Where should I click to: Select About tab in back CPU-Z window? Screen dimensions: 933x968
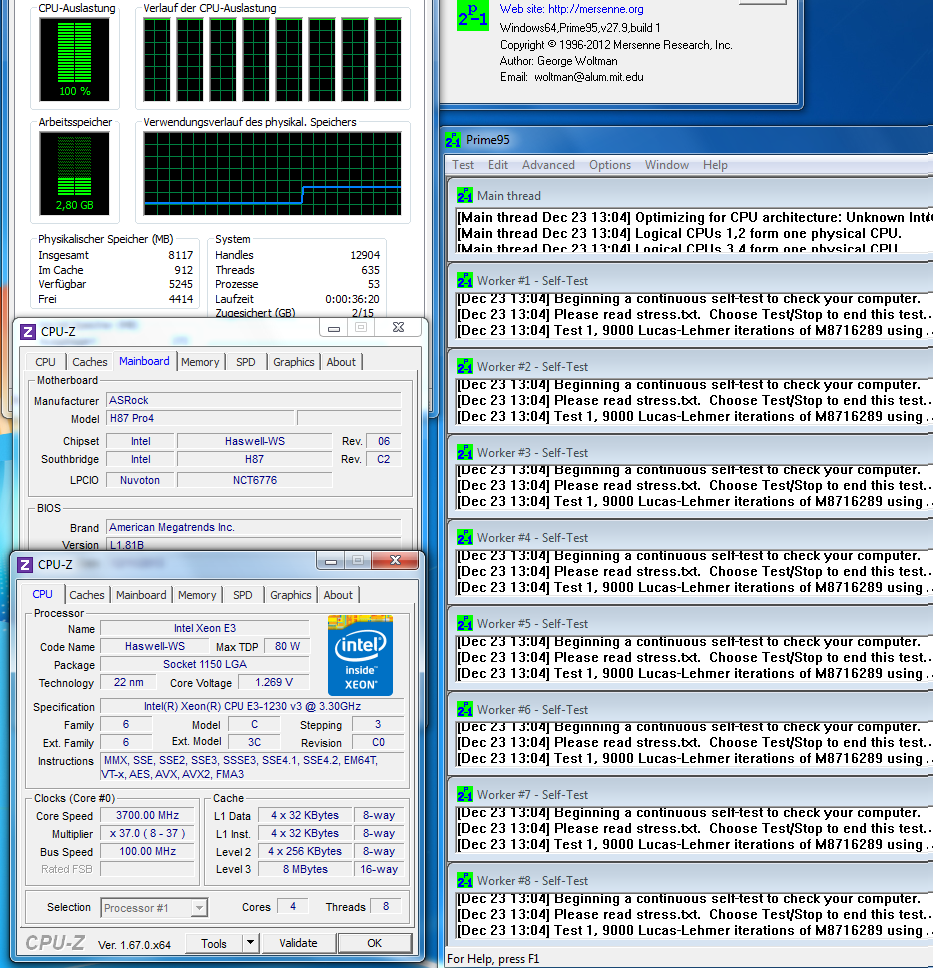(x=341, y=362)
